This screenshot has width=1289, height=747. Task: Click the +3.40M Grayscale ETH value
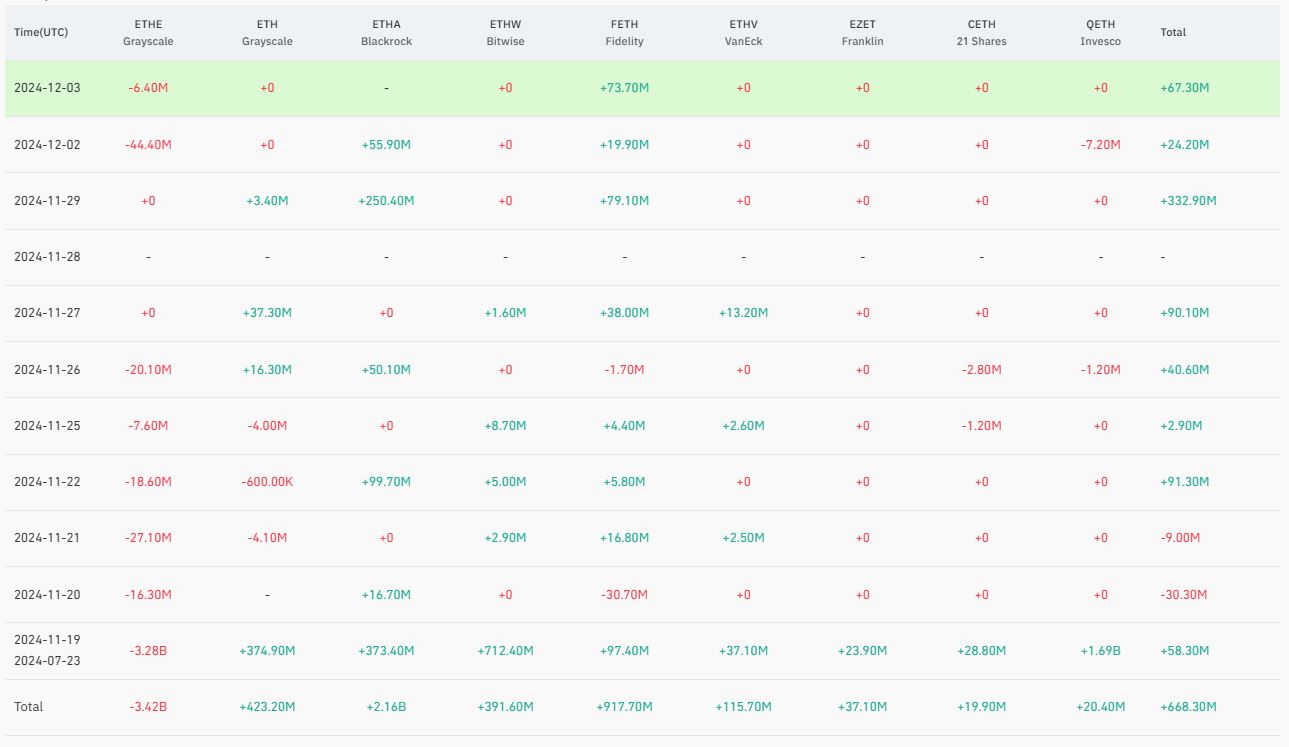[x=267, y=201]
